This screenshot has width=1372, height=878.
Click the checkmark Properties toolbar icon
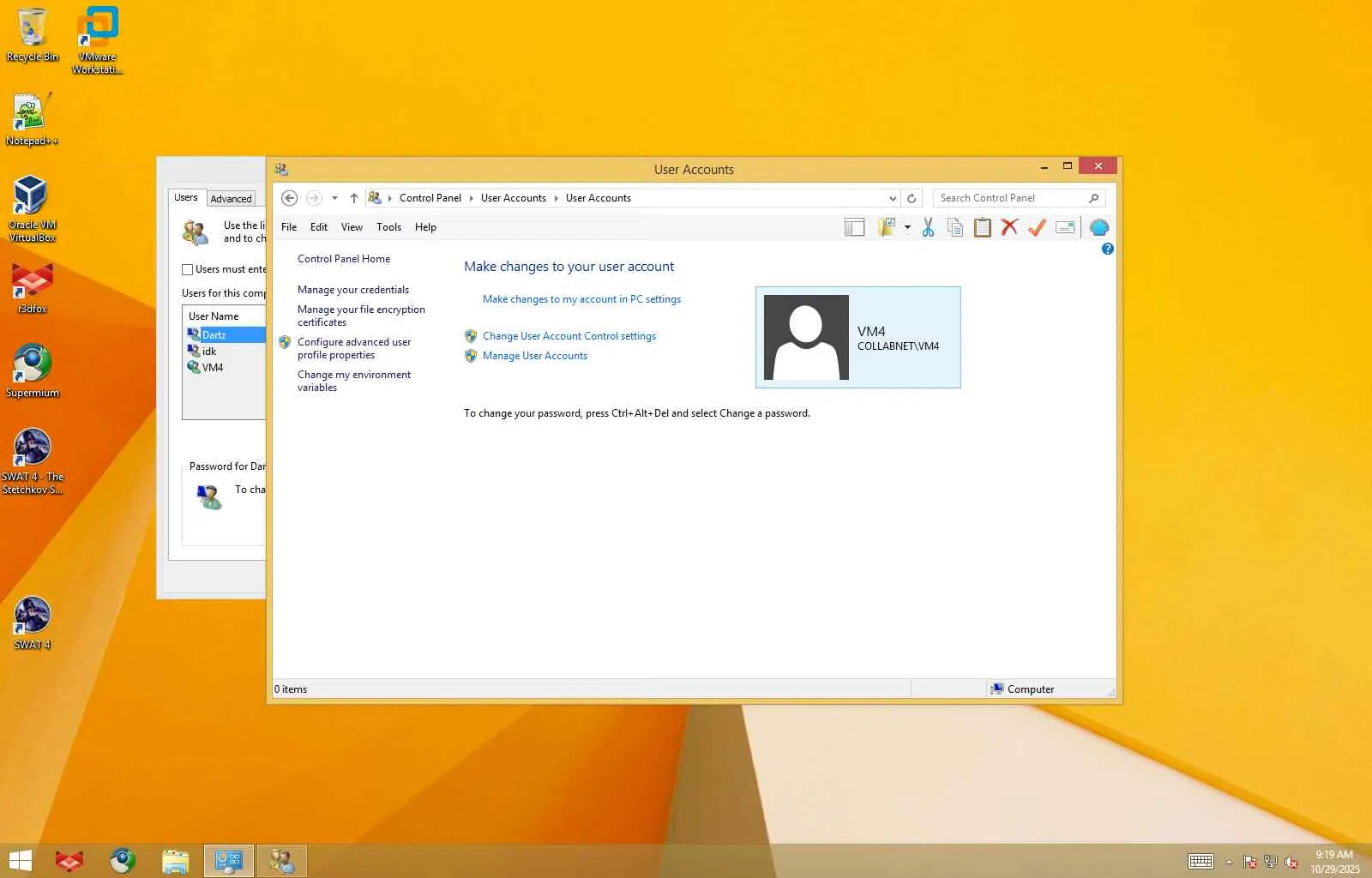click(x=1037, y=227)
